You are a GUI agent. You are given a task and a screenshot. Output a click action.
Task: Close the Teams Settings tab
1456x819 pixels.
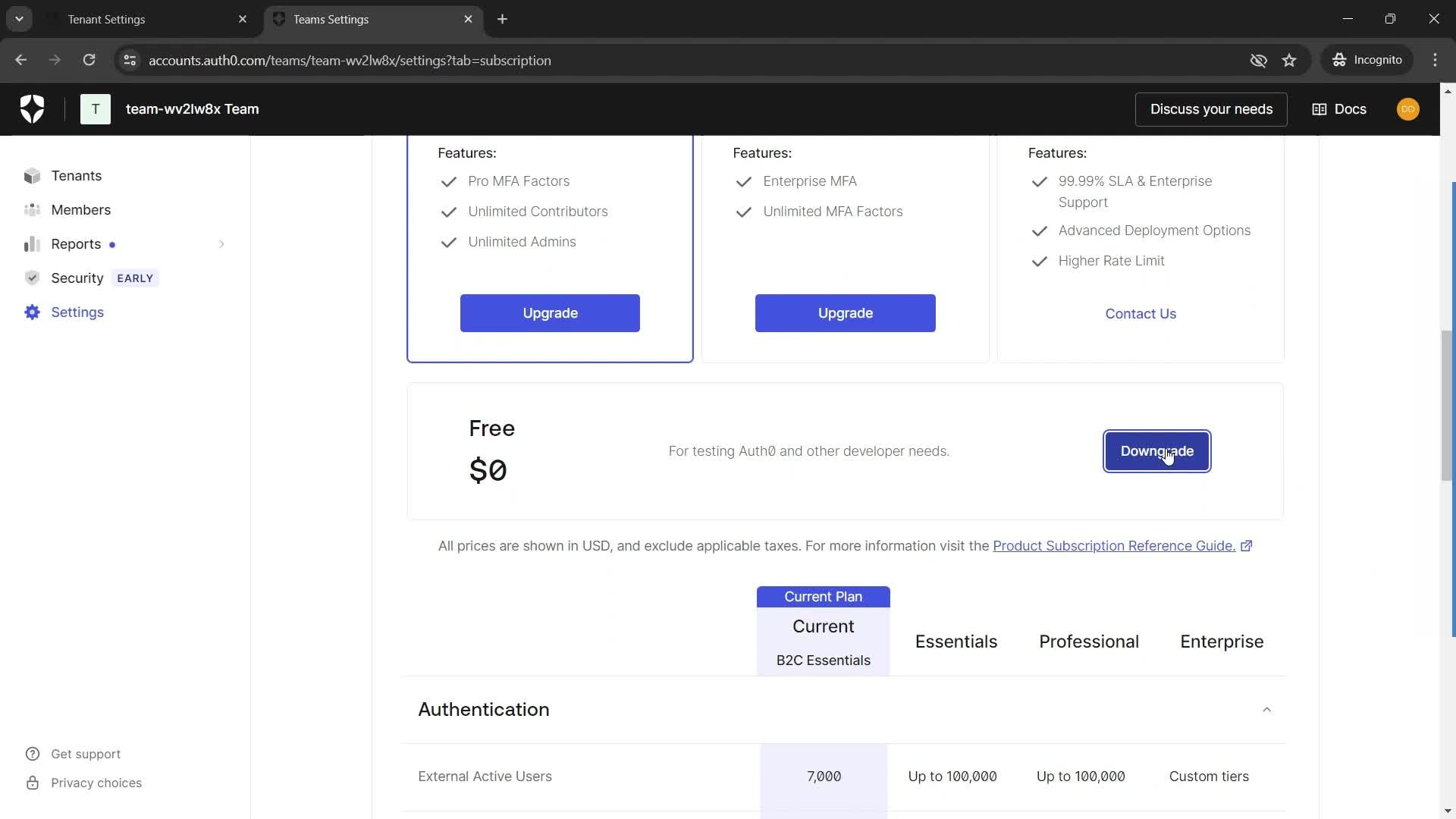tap(468, 19)
